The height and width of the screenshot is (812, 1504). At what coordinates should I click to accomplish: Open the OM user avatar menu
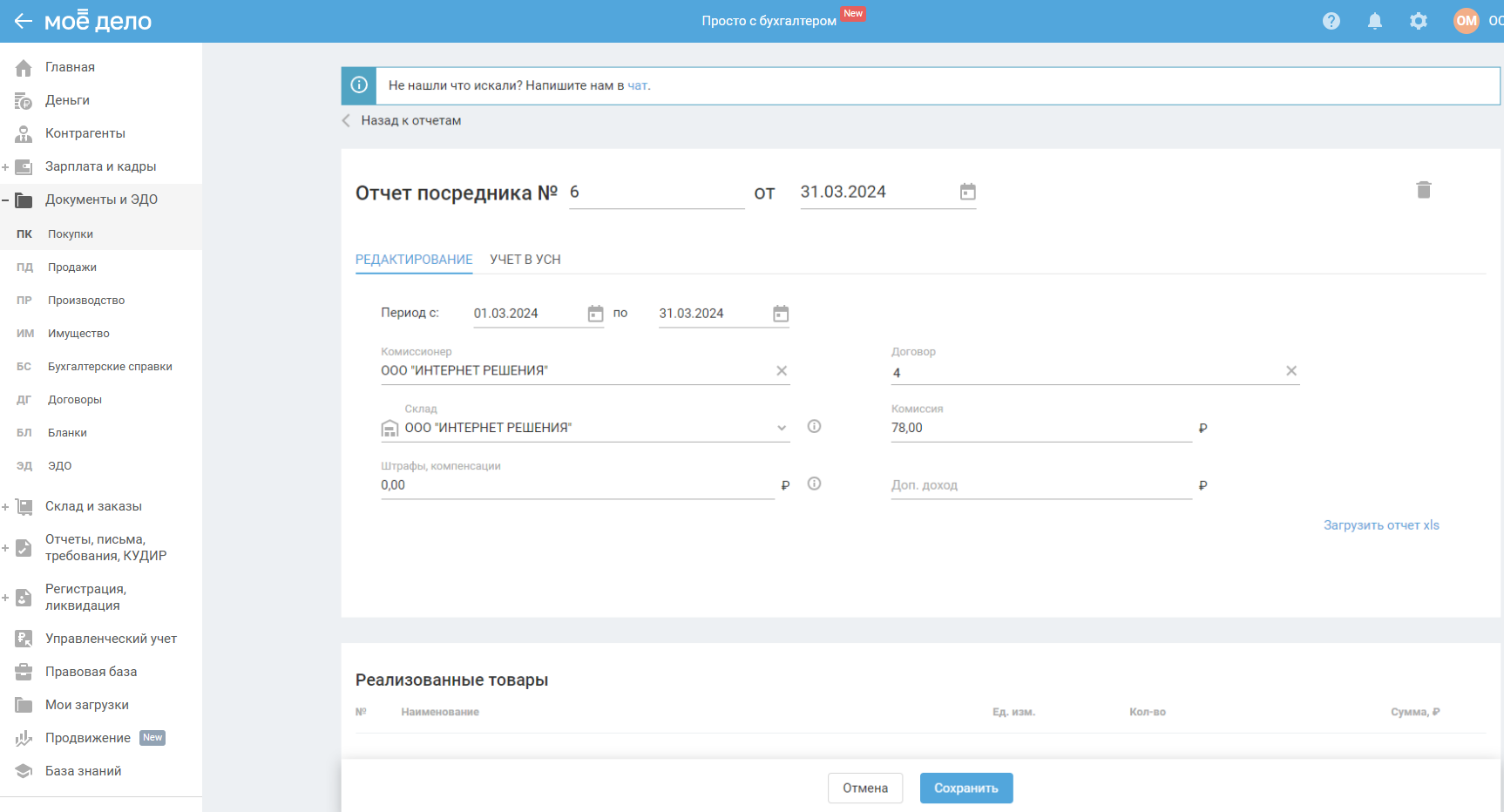[1467, 21]
